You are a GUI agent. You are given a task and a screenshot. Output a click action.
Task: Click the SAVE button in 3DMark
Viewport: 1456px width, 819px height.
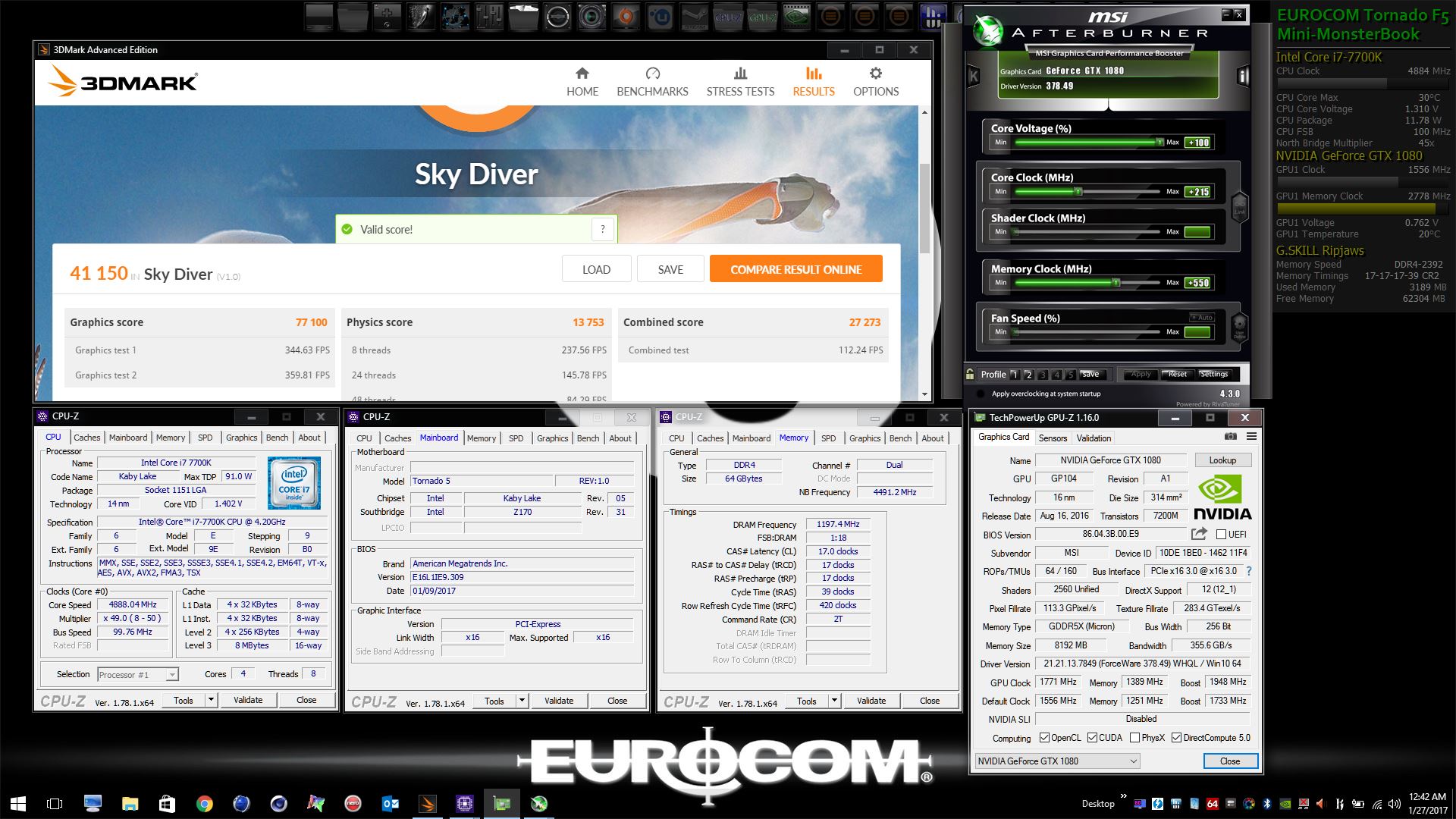(x=670, y=269)
